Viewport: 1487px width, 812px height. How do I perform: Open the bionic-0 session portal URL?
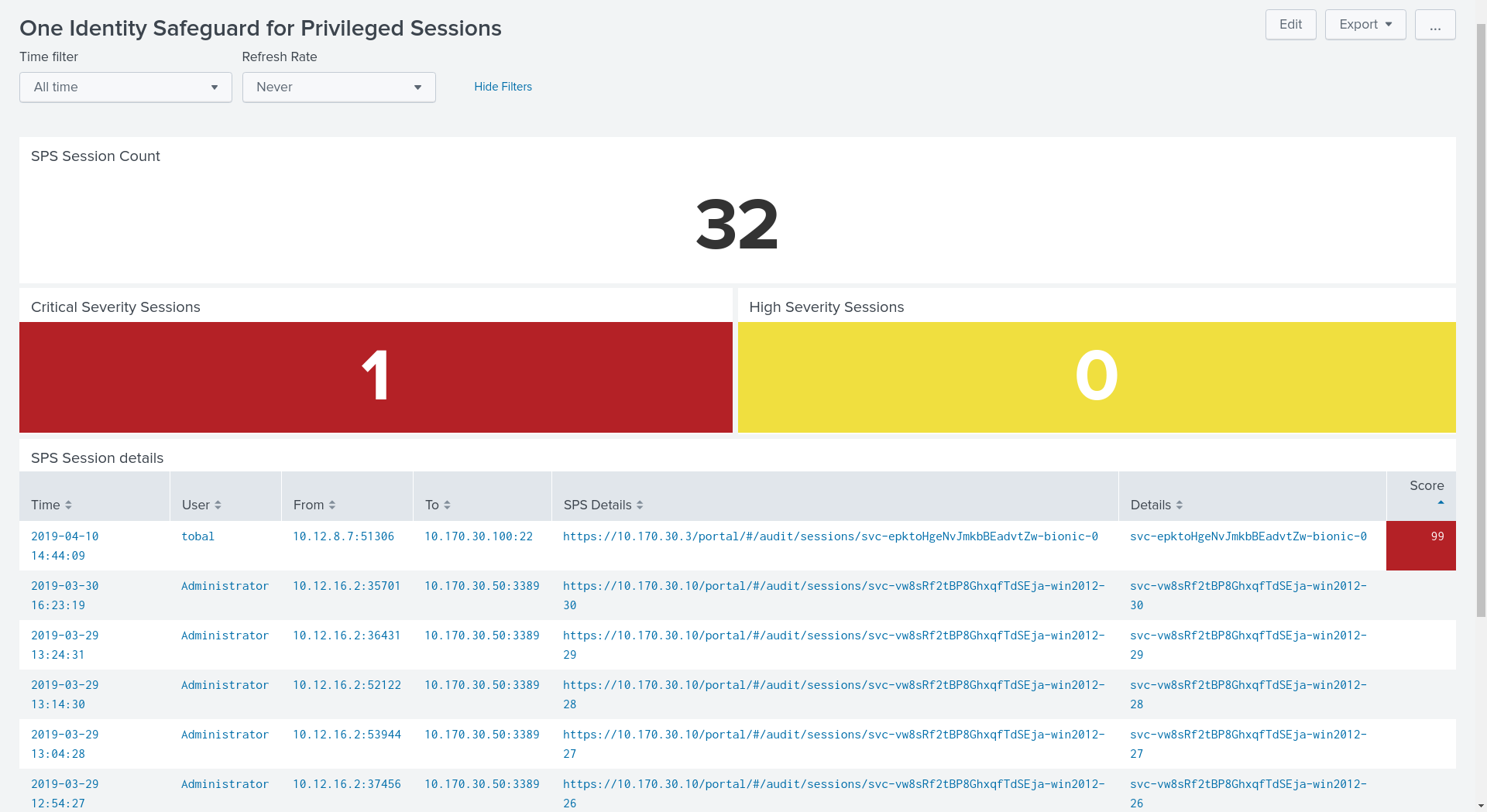830,536
